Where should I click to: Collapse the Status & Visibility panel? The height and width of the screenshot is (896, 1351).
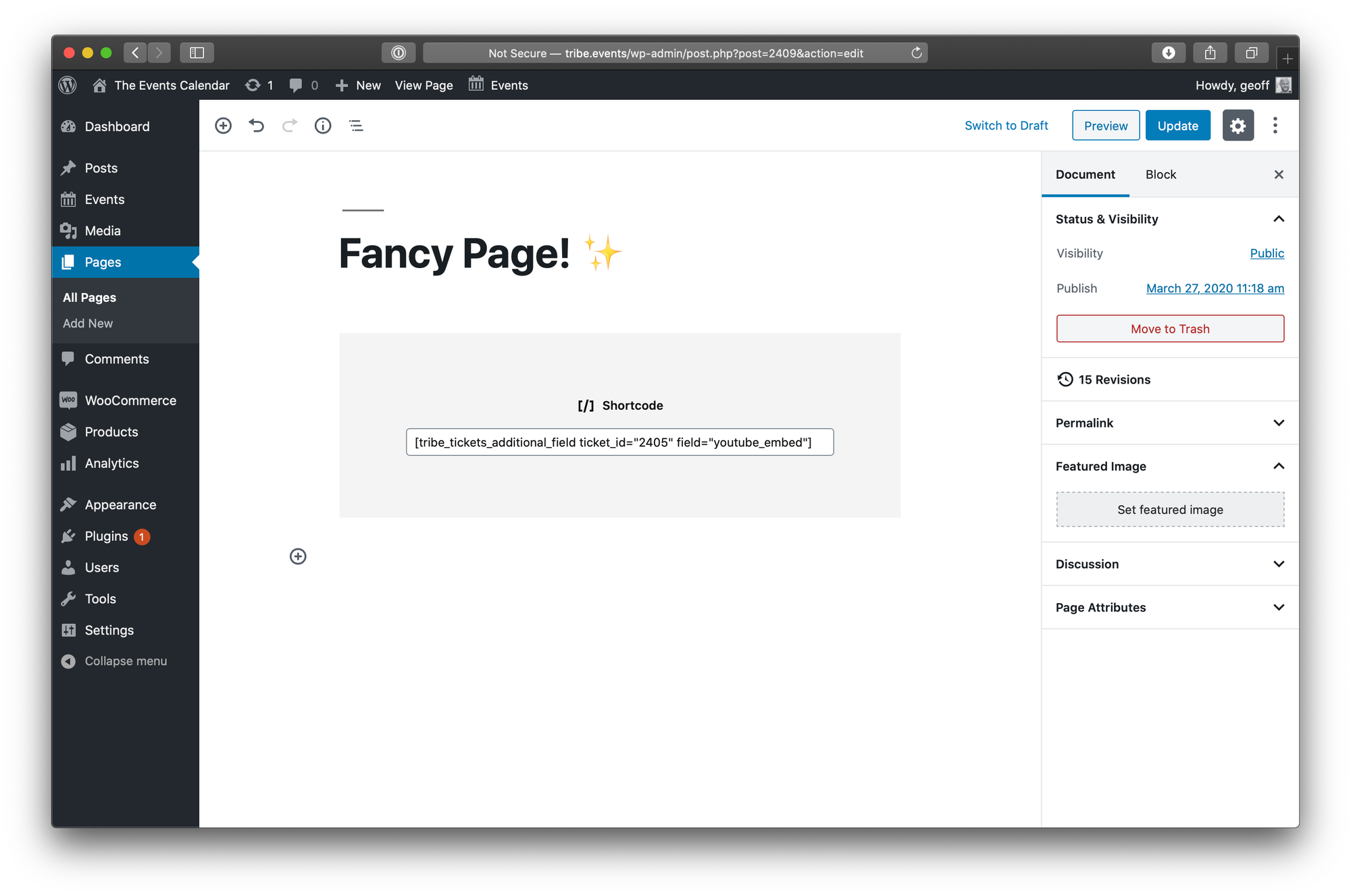coord(1278,219)
